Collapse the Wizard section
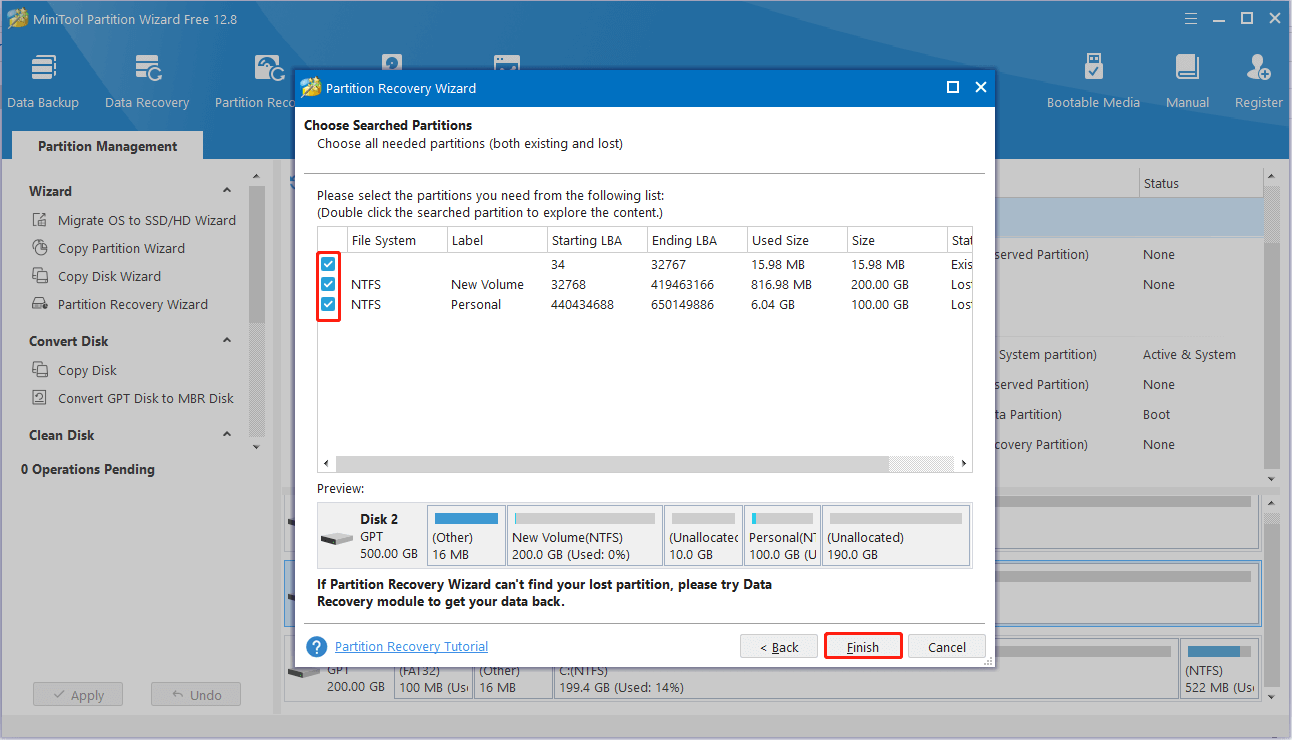The width and height of the screenshot is (1292, 740). 225,191
